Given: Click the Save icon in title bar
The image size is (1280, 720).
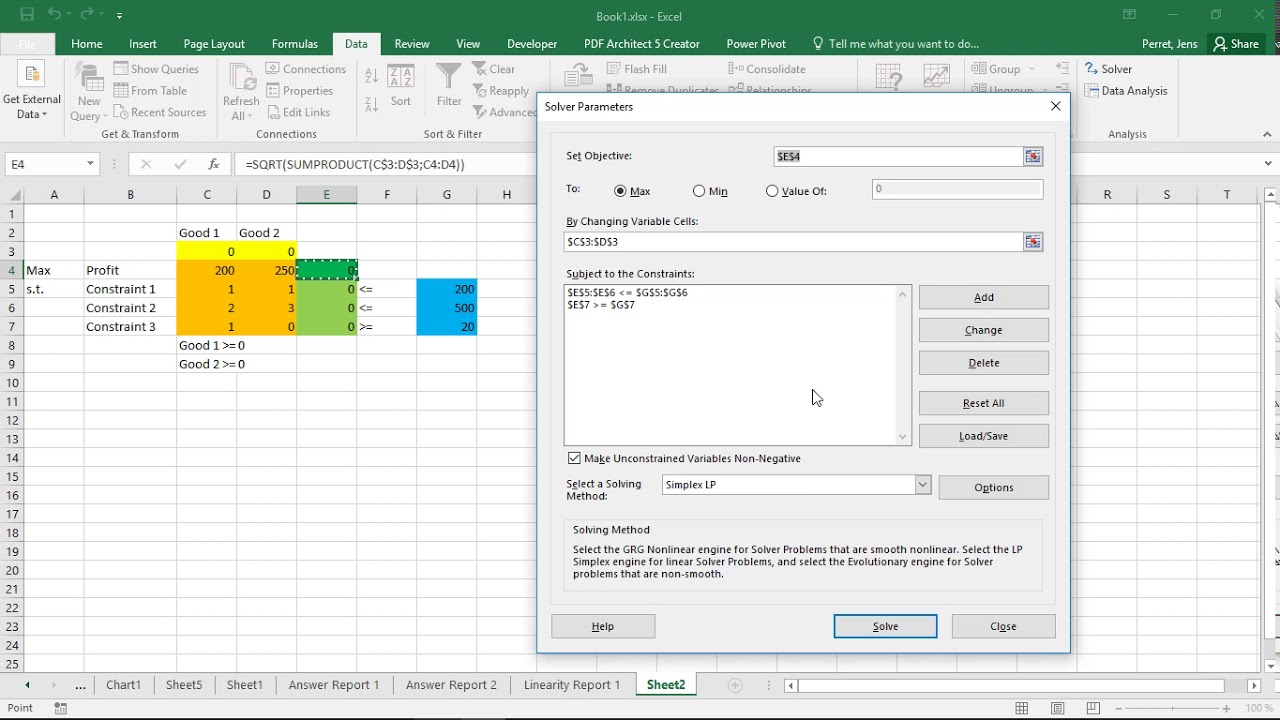Looking at the screenshot, I should click(27, 15).
